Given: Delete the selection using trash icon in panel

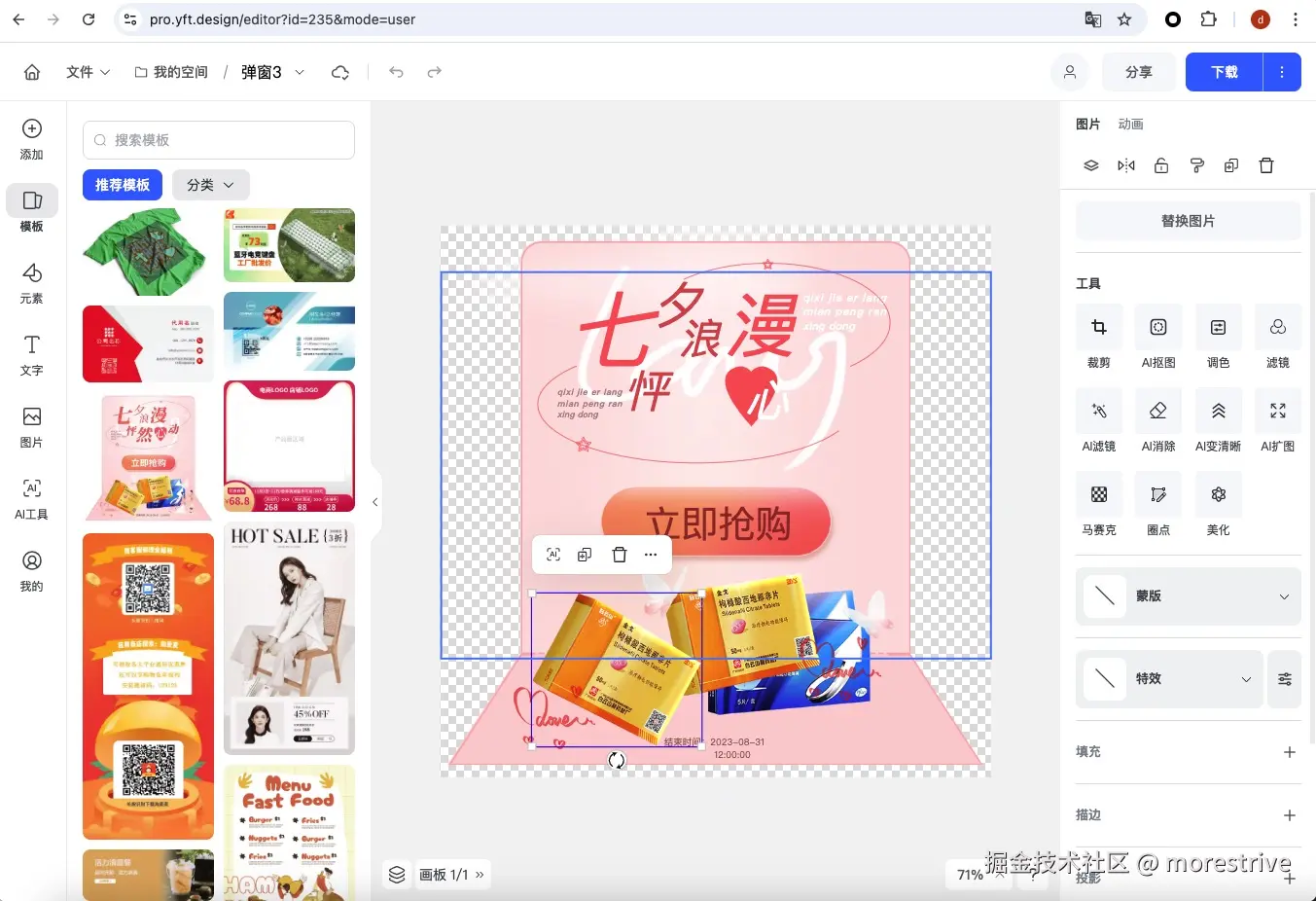Looking at the screenshot, I should [x=1266, y=165].
